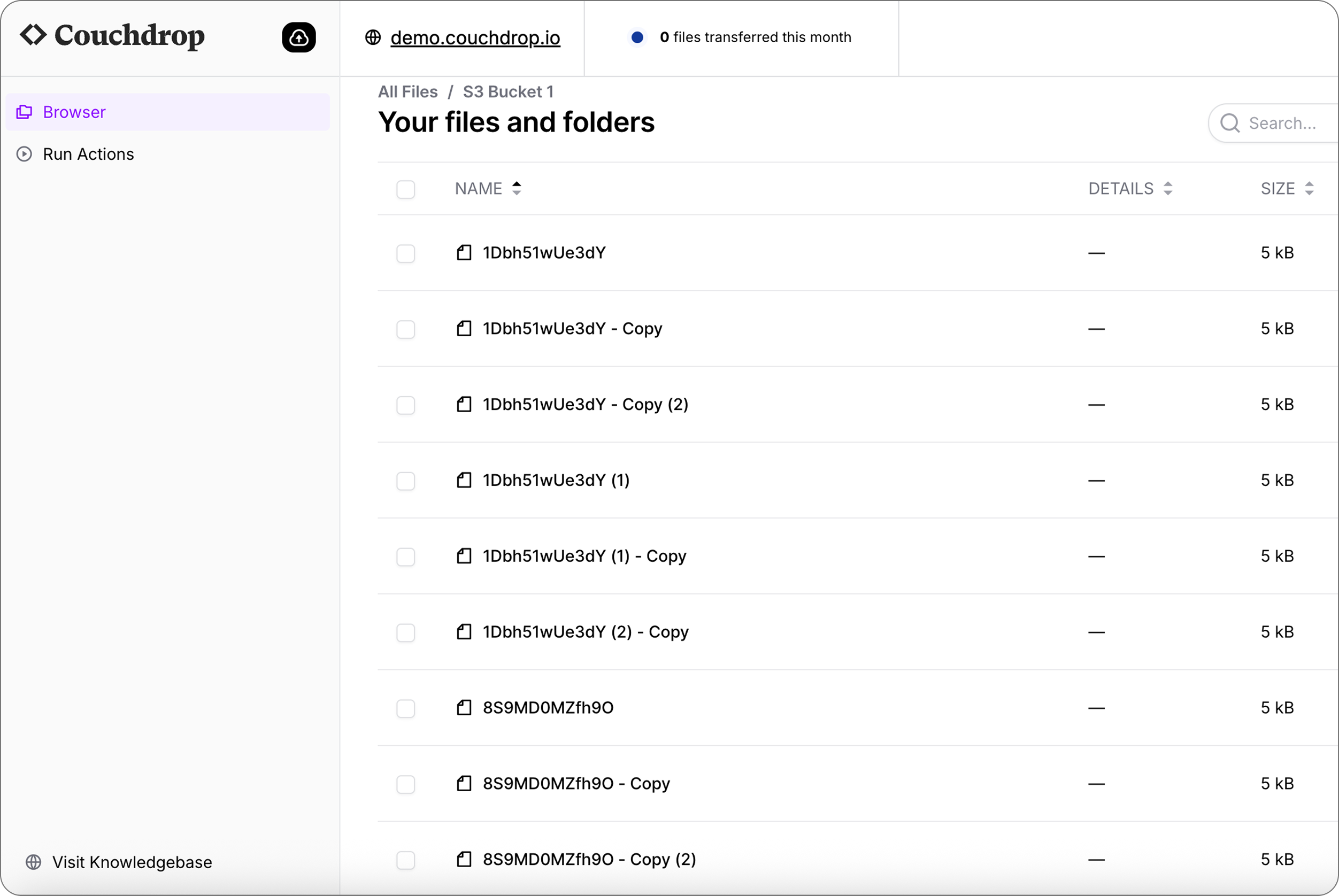
Task: Click the globe icon beside demo.couchdrop.io
Action: tap(373, 38)
